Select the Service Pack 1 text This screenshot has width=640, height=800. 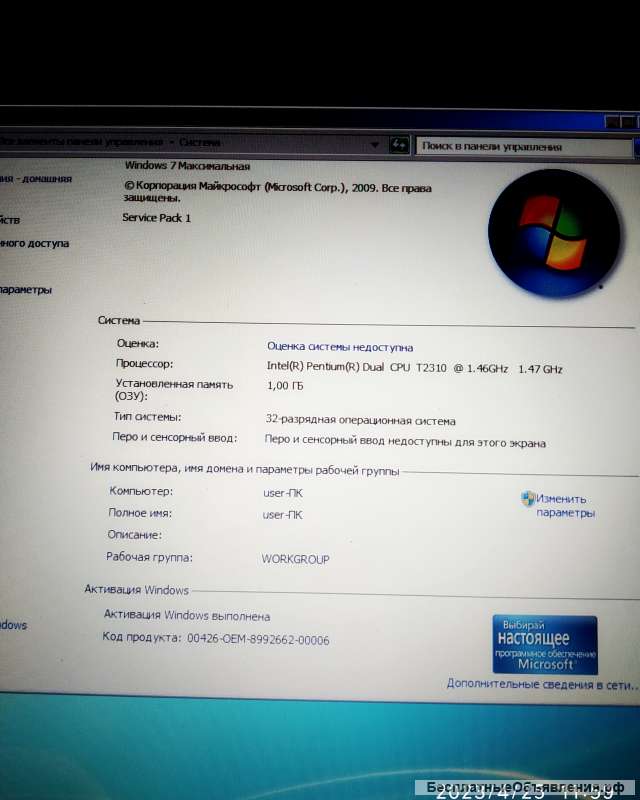coord(156,218)
